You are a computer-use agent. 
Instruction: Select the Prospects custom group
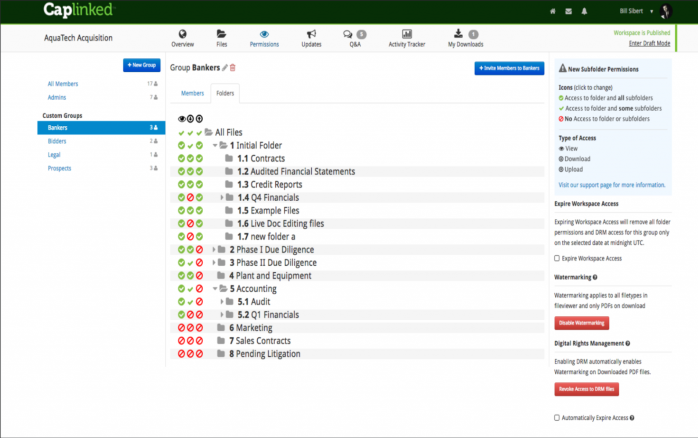[x=59, y=168]
